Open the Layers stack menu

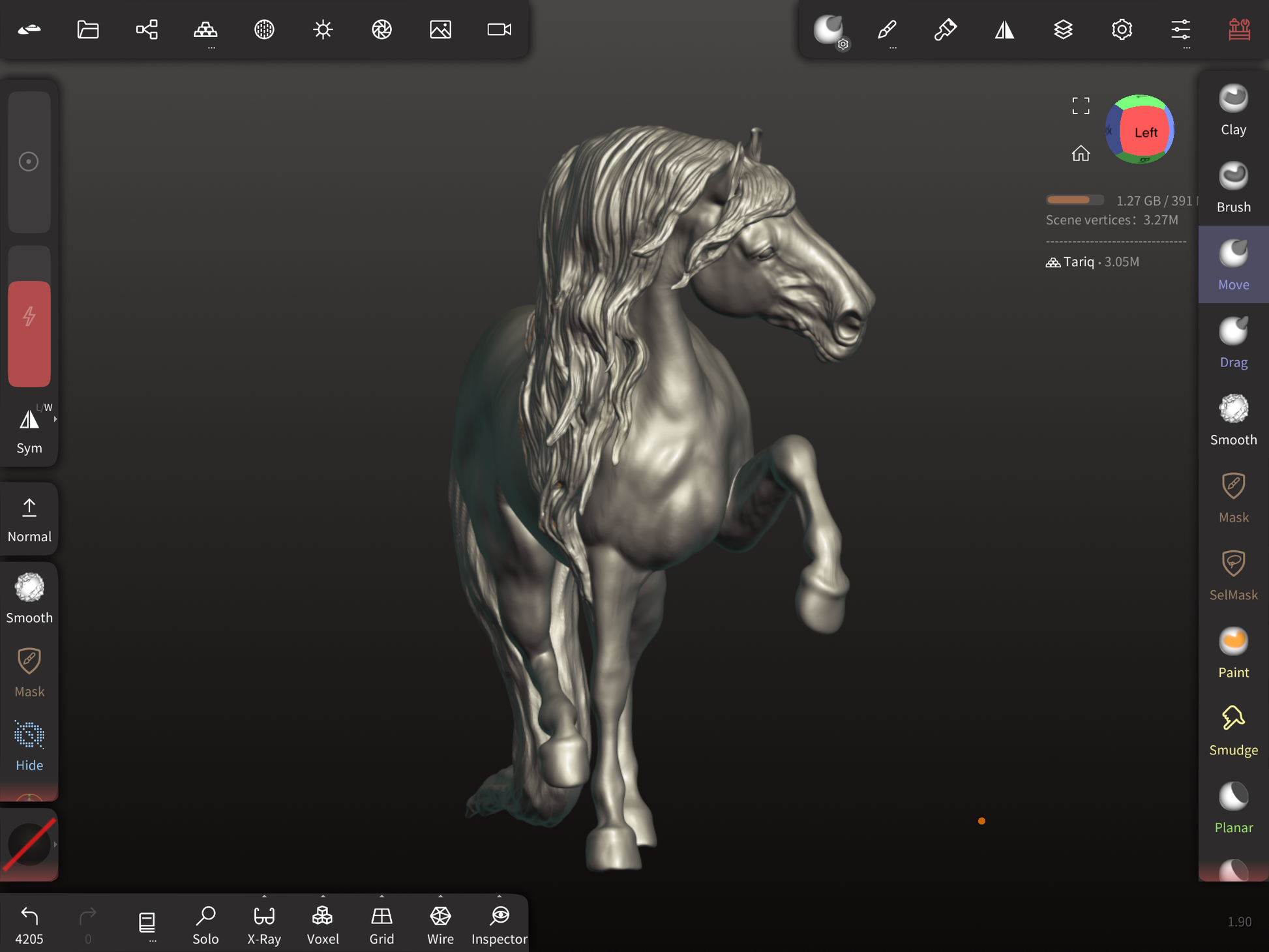(1063, 29)
